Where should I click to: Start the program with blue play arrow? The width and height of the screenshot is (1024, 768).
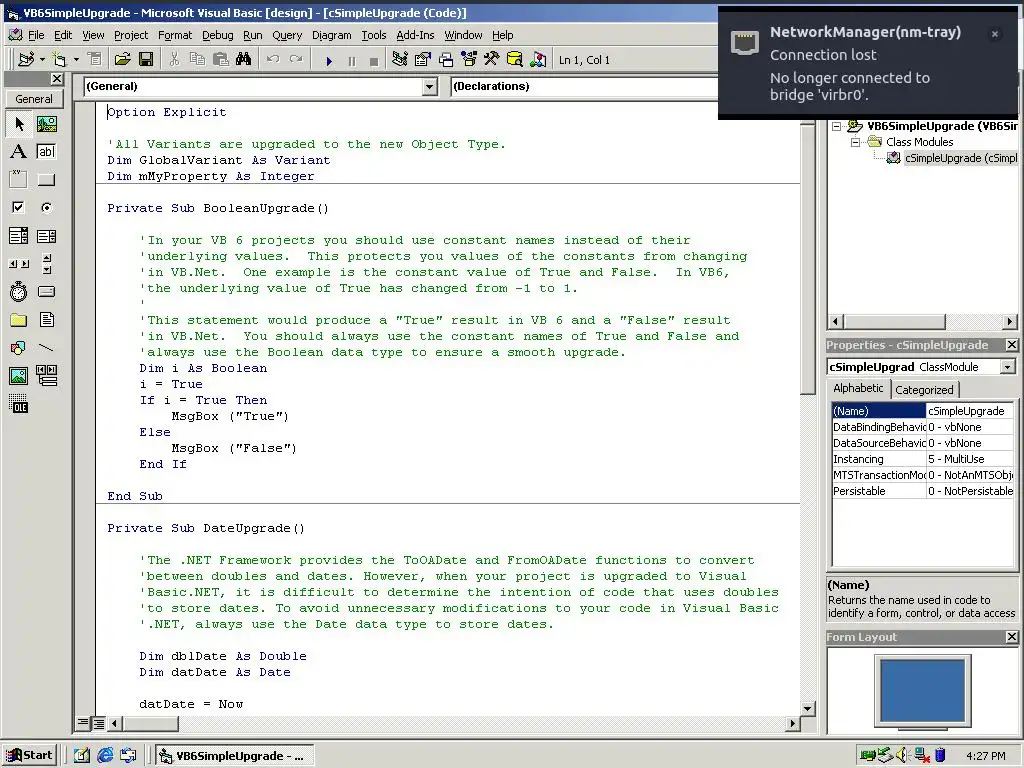coord(328,61)
